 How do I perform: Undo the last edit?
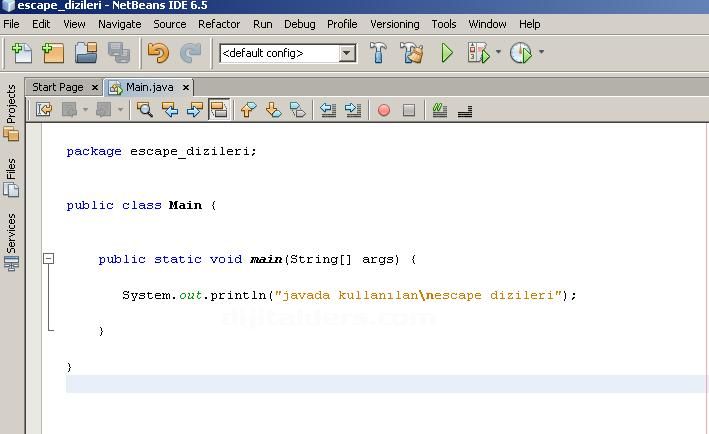158,53
